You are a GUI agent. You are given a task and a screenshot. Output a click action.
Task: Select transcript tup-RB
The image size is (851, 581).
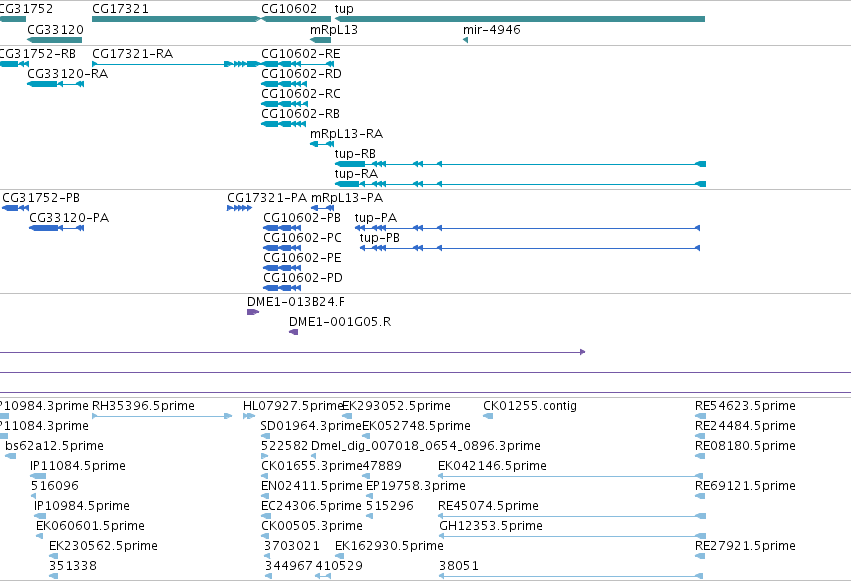pos(520,164)
